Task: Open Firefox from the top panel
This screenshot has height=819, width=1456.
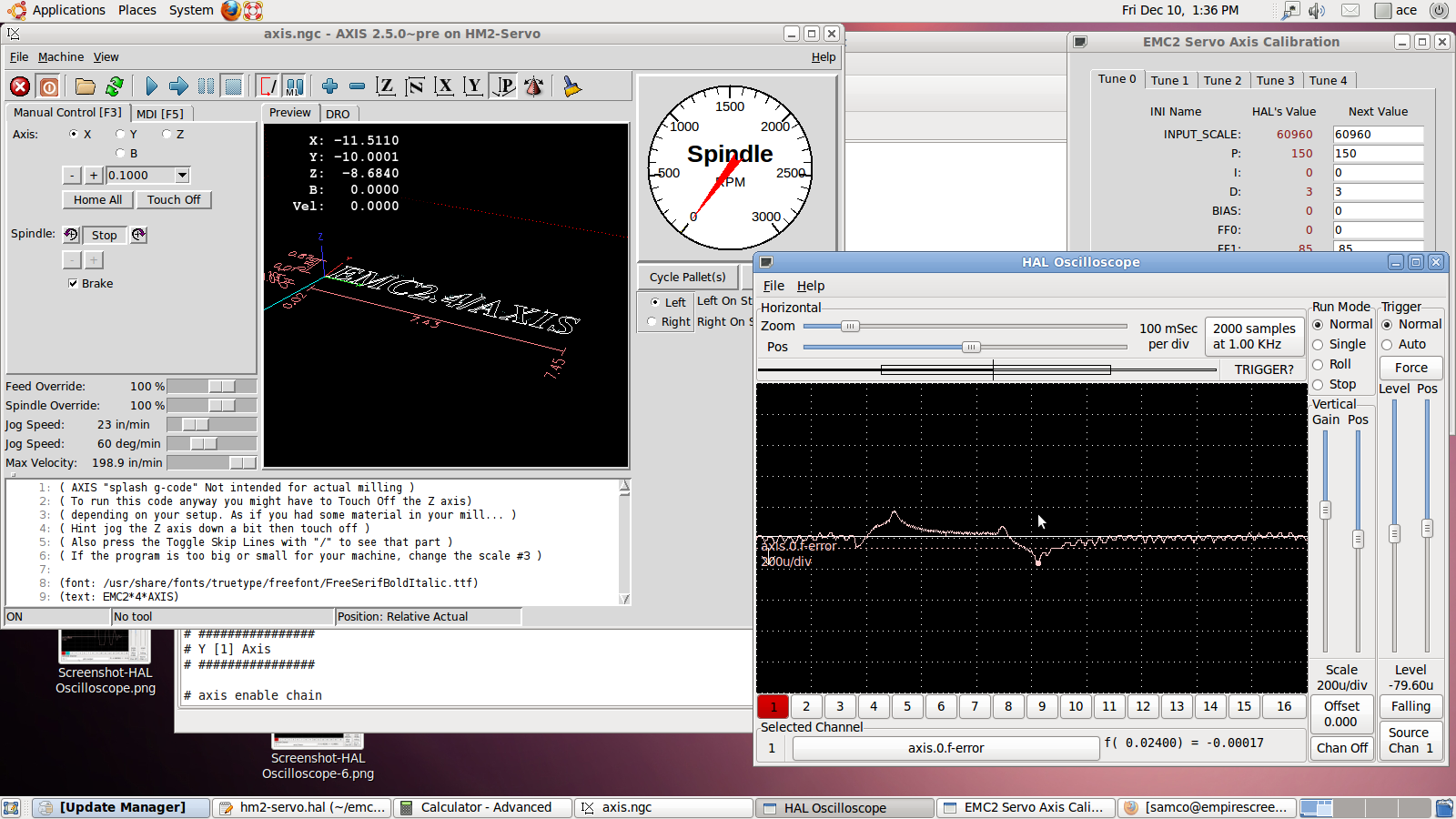Action: click(x=231, y=10)
